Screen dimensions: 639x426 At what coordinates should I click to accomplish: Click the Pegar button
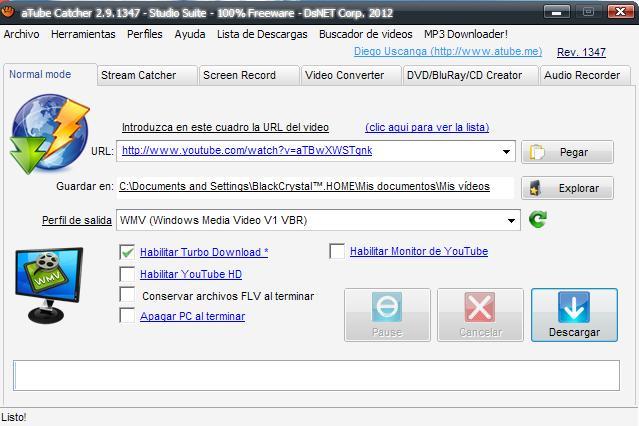(x=567, y=152)
